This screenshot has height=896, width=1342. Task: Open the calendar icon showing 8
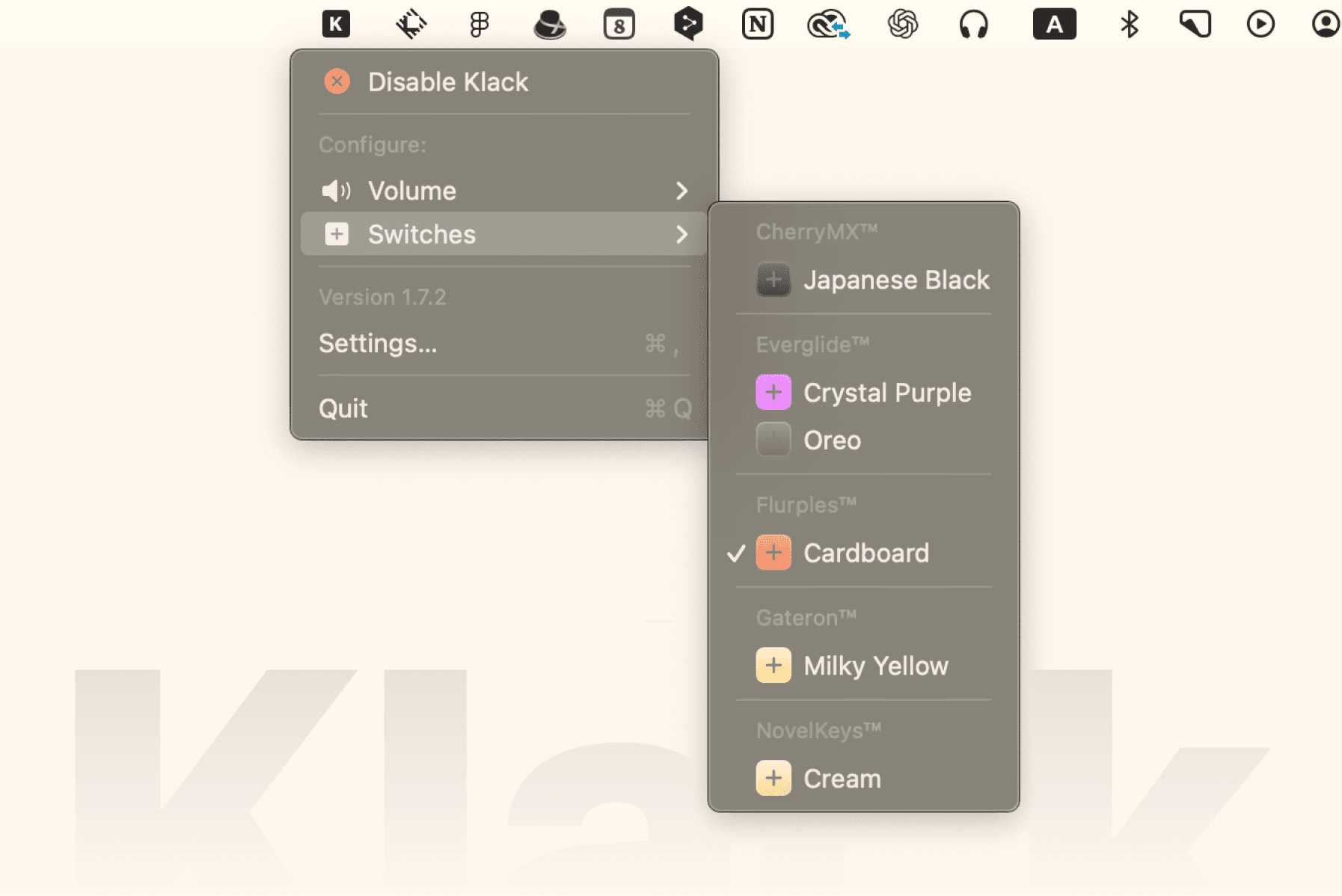[619, 24]
